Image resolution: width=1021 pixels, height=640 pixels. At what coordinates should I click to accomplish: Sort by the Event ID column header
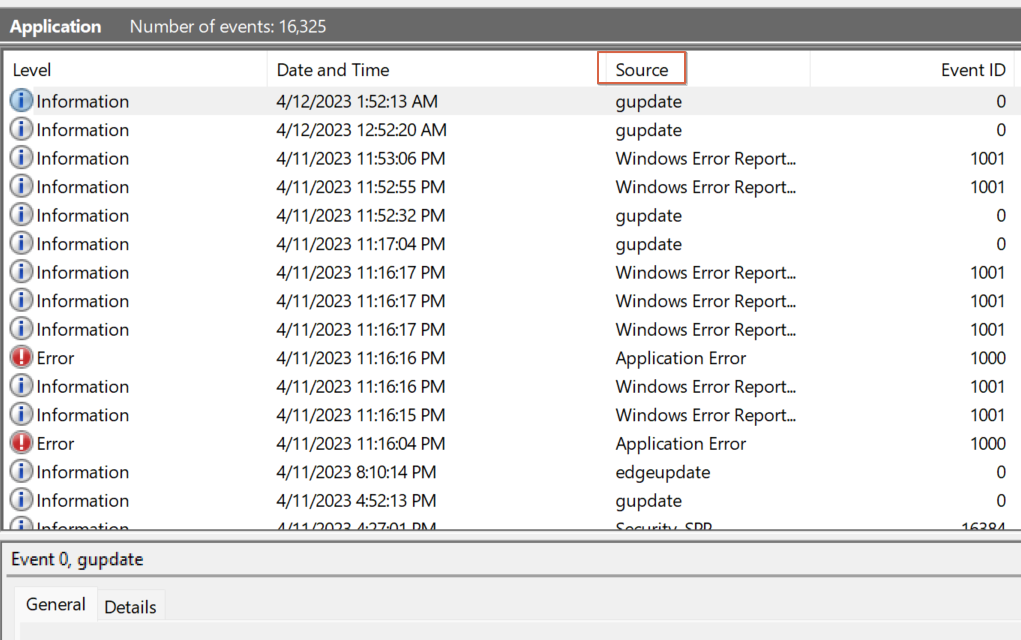(x=971, y=68)
